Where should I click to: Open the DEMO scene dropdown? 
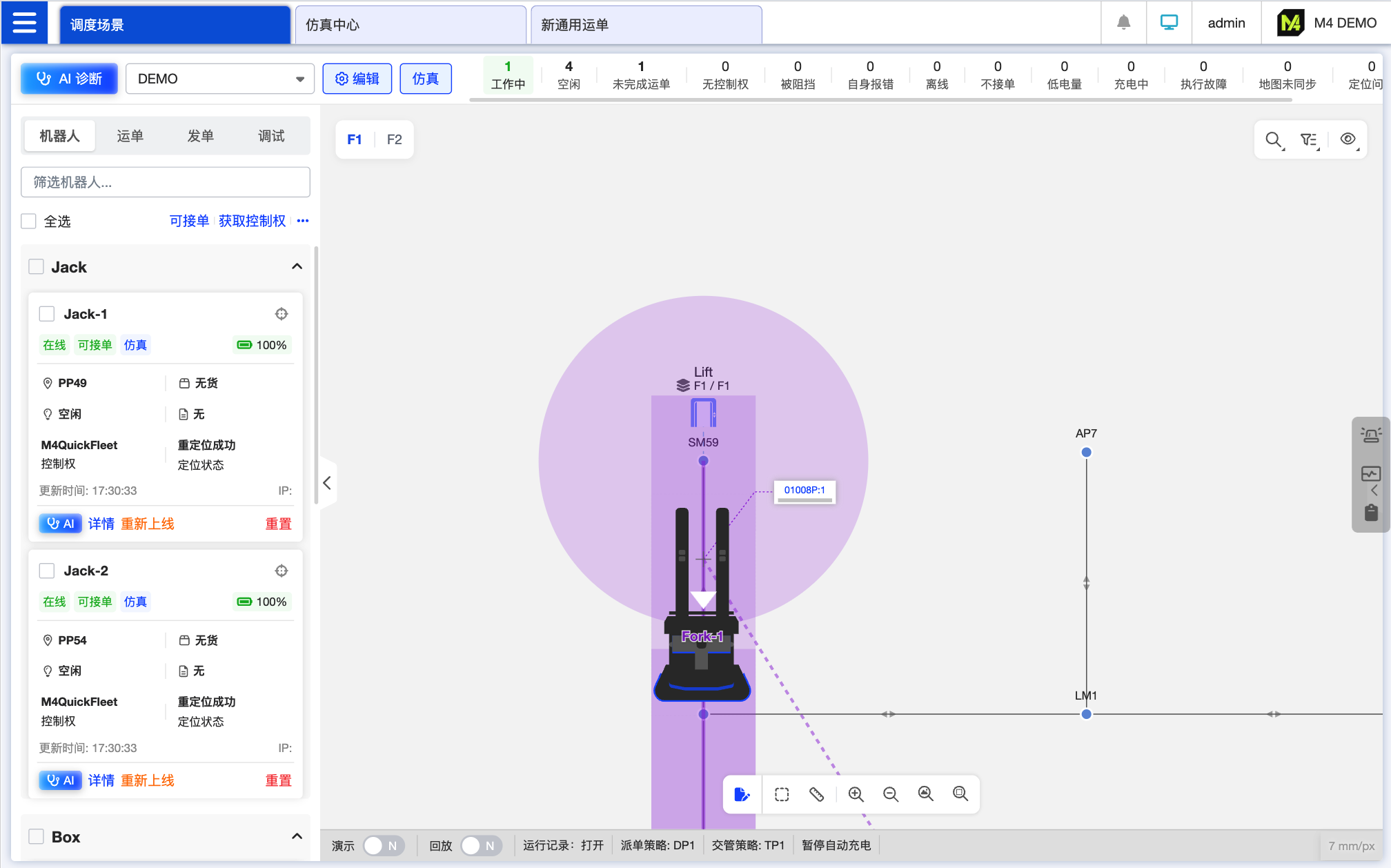click(x=219, y=79)
